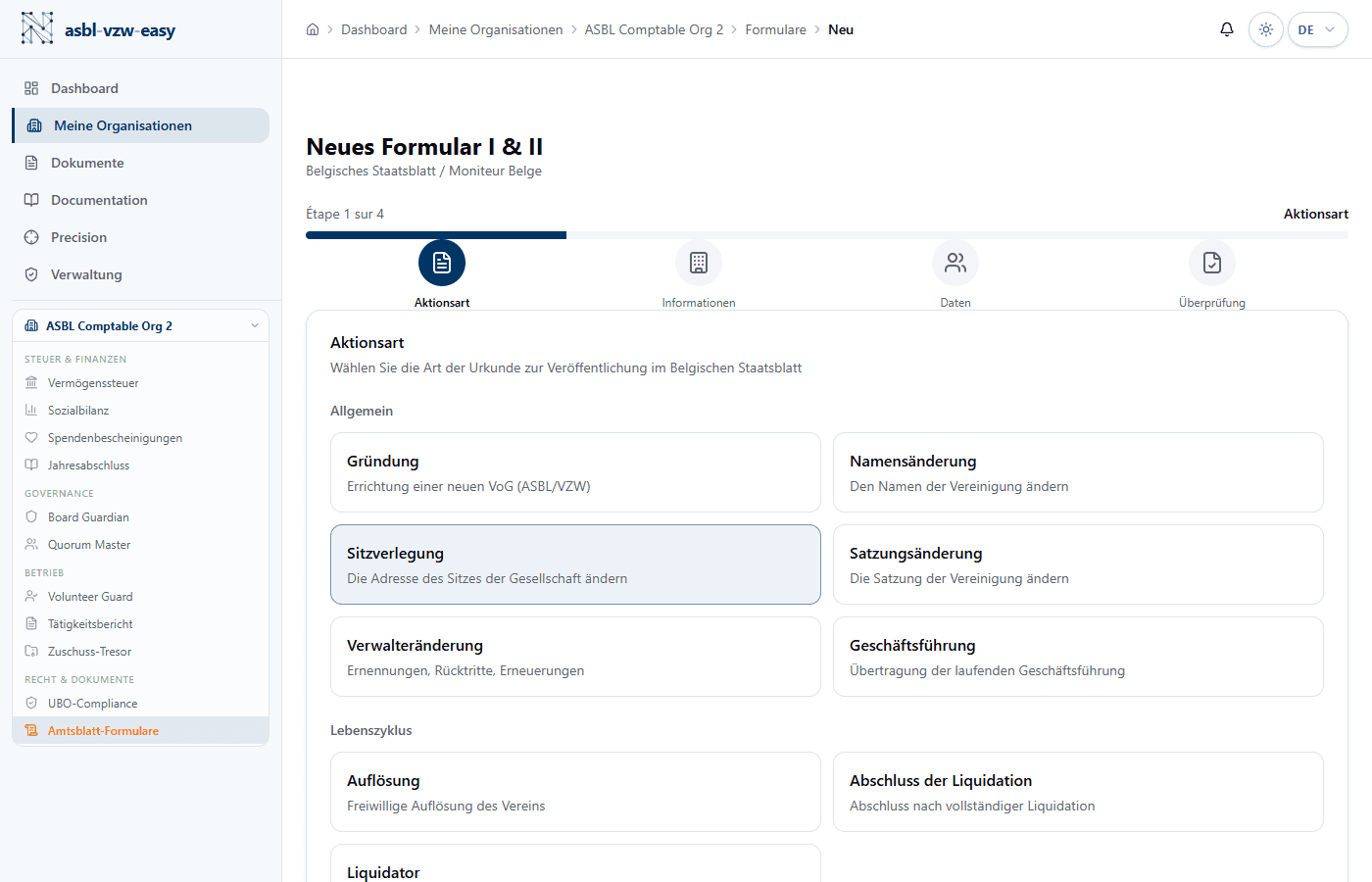Open Spendenbescheinigungen entry
This screenshot has width=1372, height=882.
[140, 438]
